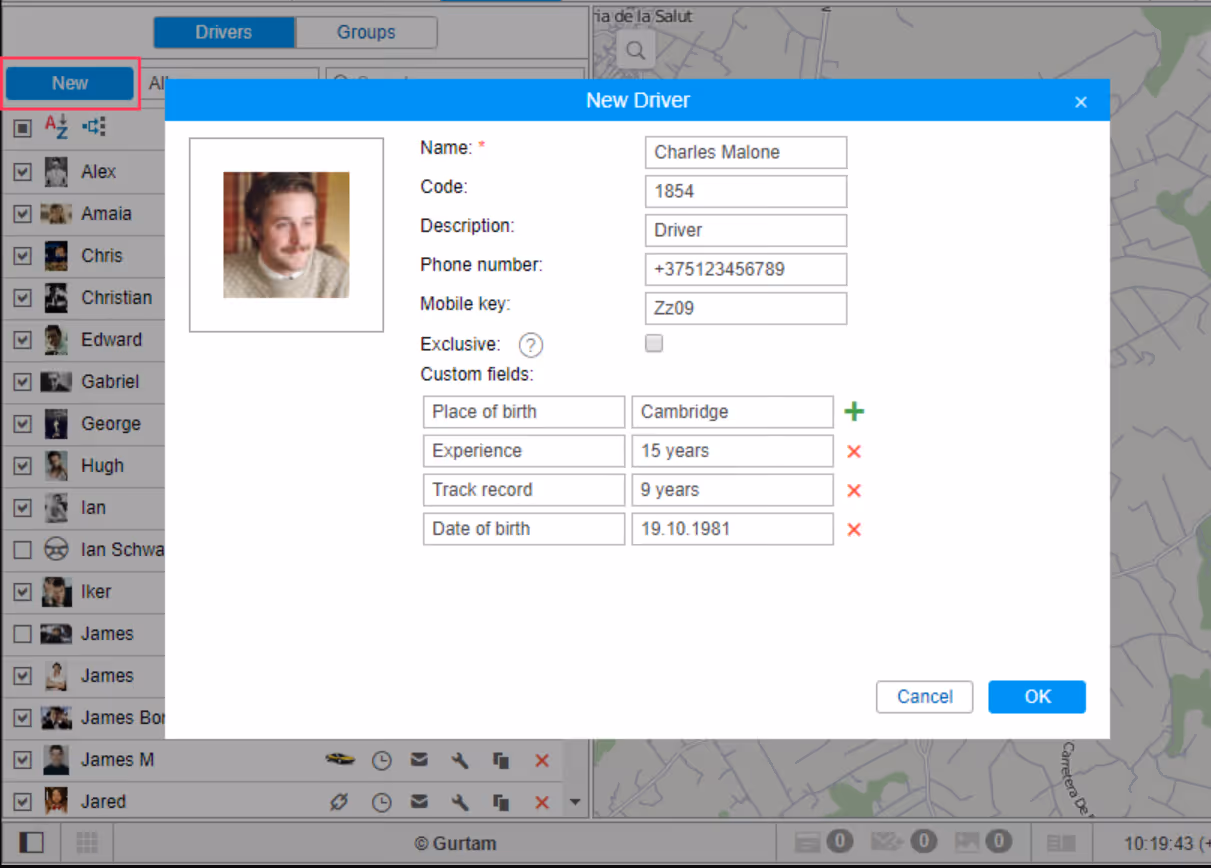The image size is (1211, 868).
Task: Toggle the Exclusive checkbox
Action: pos(654,344)
